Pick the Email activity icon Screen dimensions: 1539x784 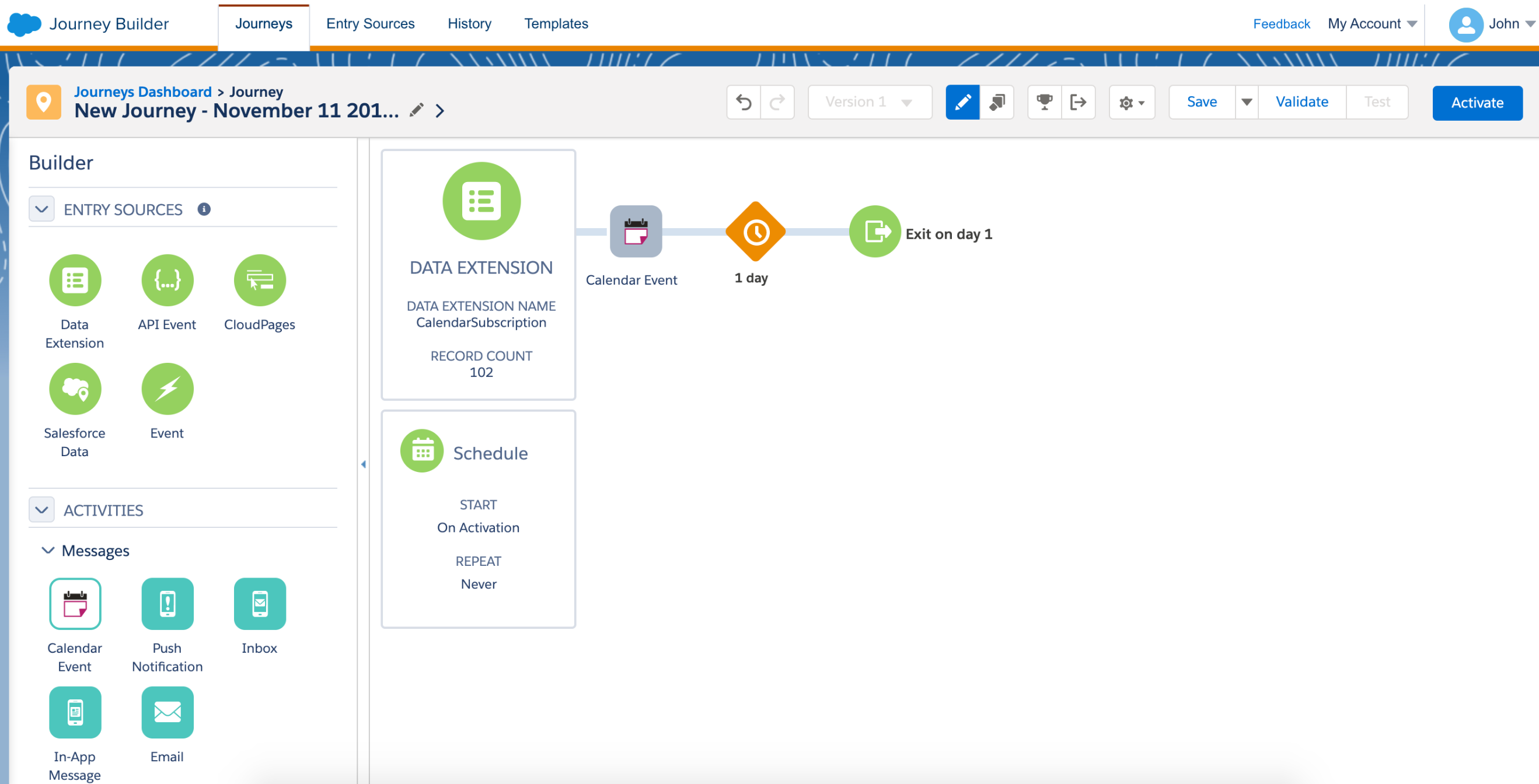[167, 712]
